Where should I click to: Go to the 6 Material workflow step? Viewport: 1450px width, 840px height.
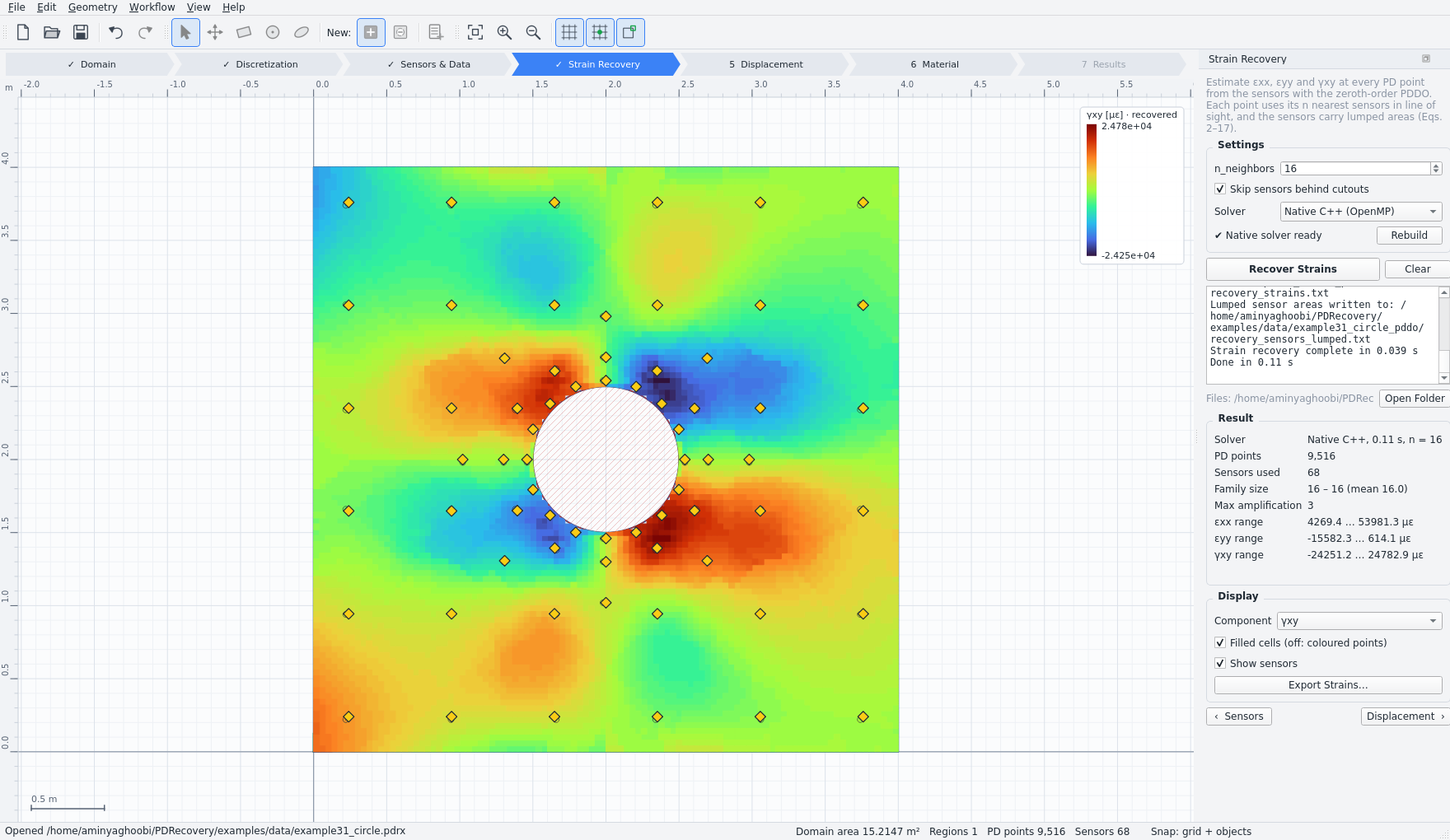[934, 64]
